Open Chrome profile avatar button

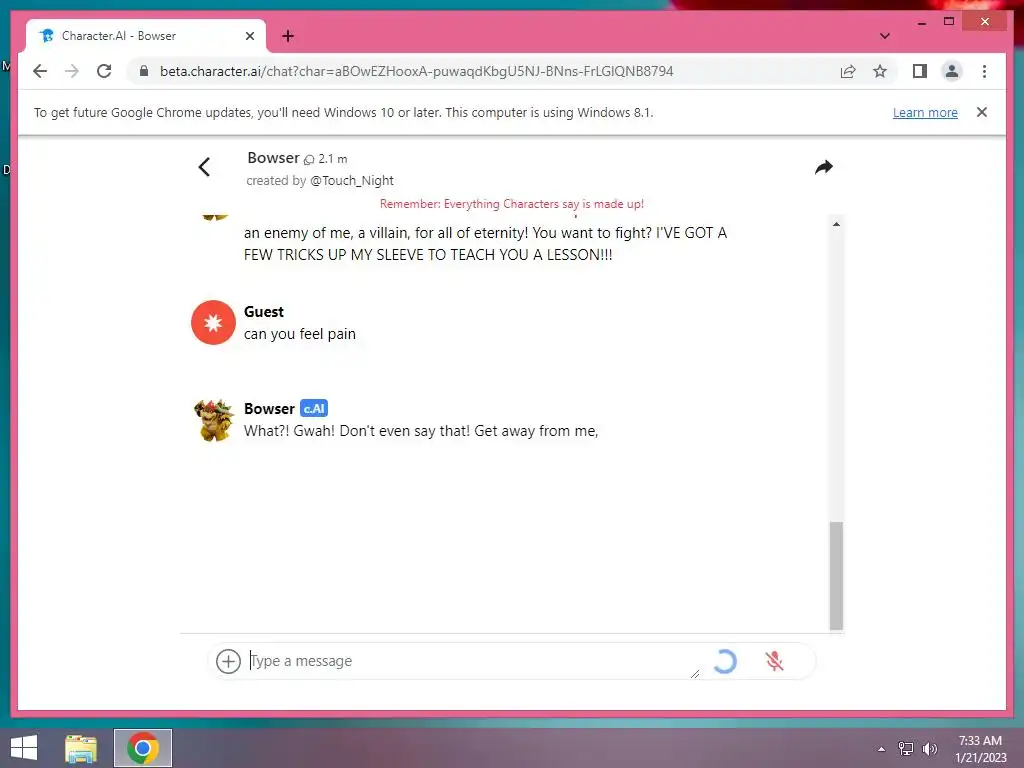[952, 71]
